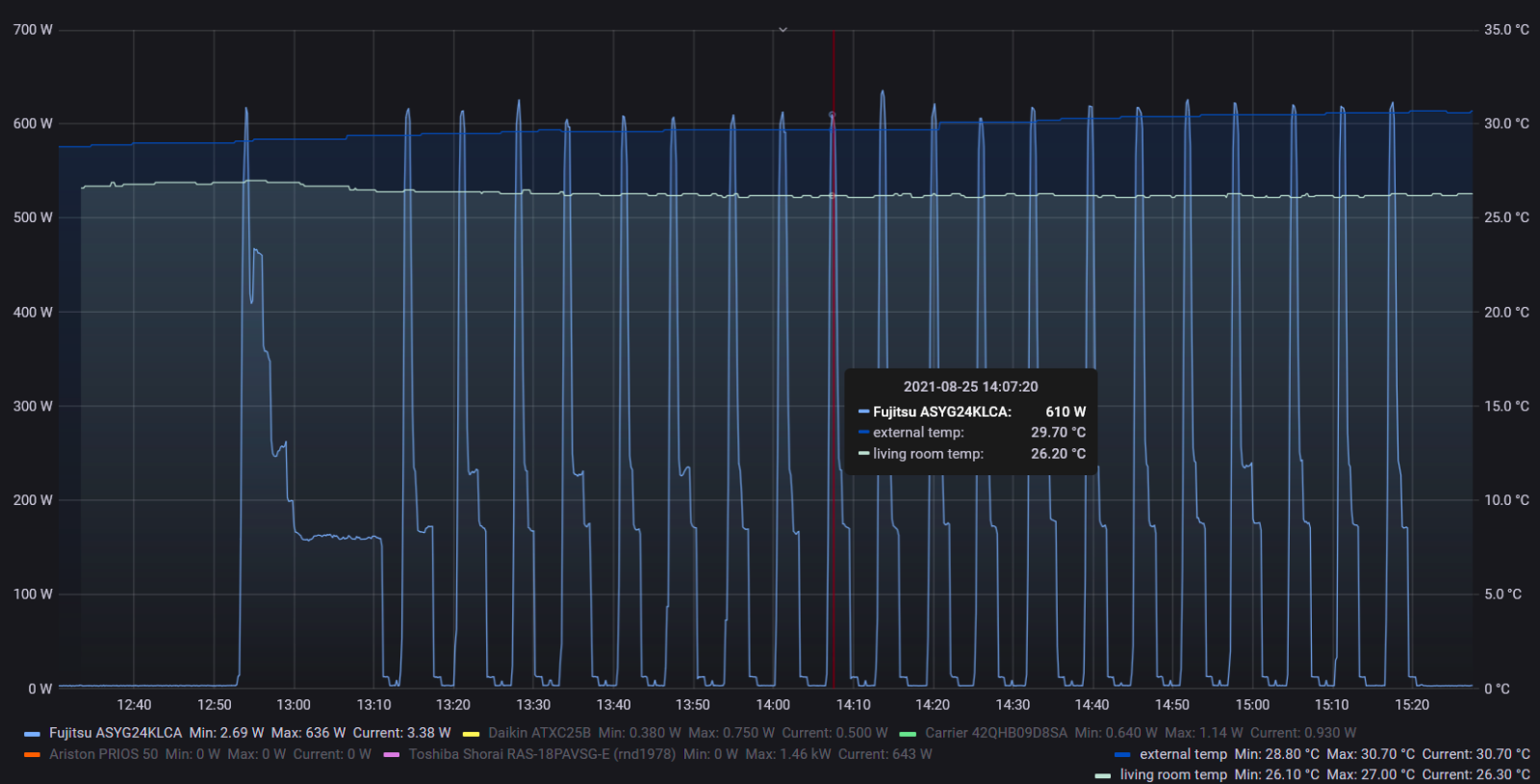The image size is (1540, 784).
Task: Toggle Carrier 42QHB09D8SA series in legend
Action: tap(996, 733)
